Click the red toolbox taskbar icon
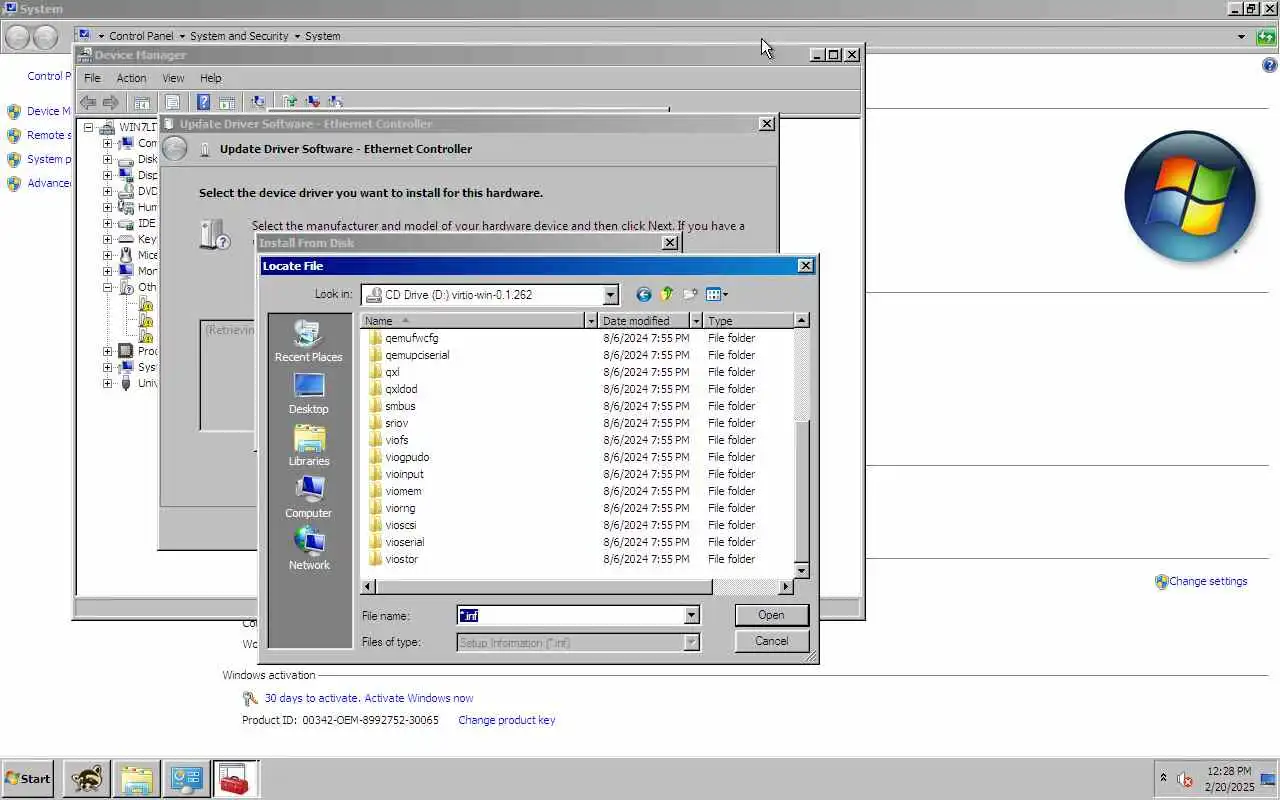1280x800 pixels. [235, 779]
